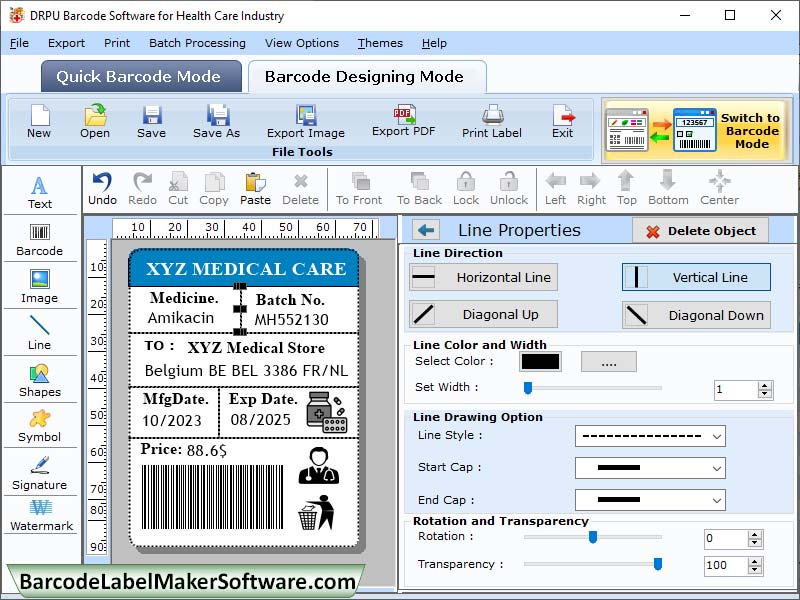Open the Batch Processing menu

[197, 43]
